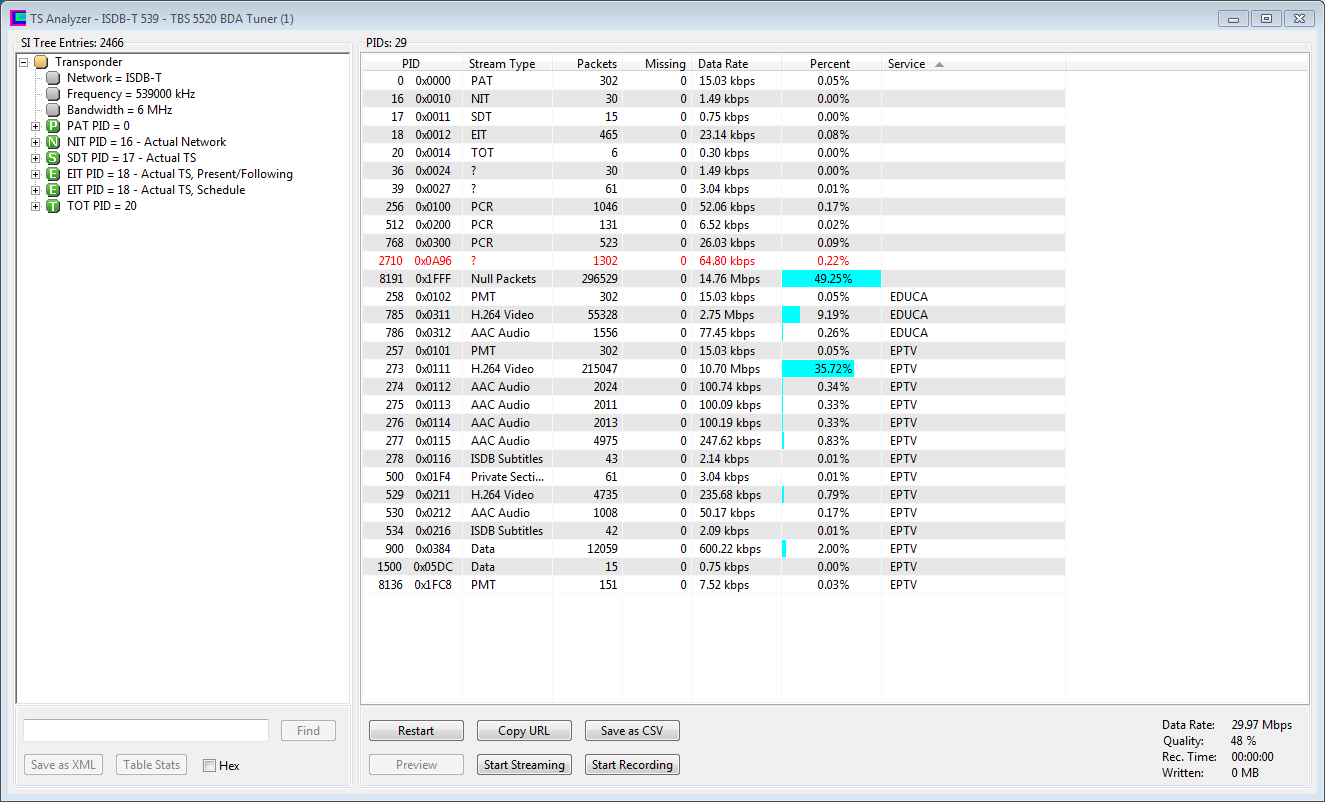Expand the TOT PID = 20 node
Viewport: 1325px width, 802px height.
coord(36,206)
